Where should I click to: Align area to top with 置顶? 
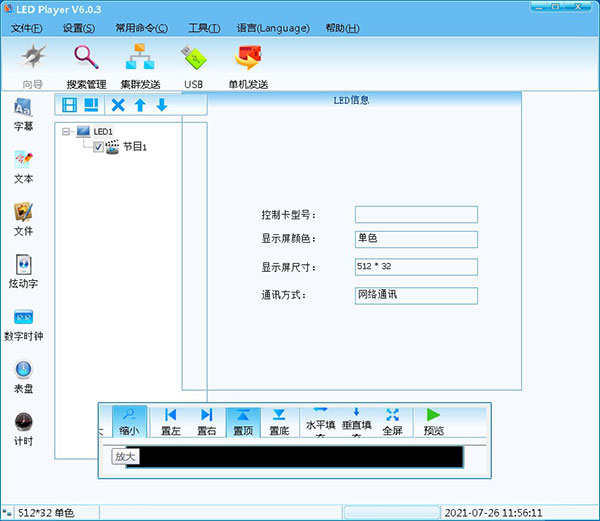[243, 422]
